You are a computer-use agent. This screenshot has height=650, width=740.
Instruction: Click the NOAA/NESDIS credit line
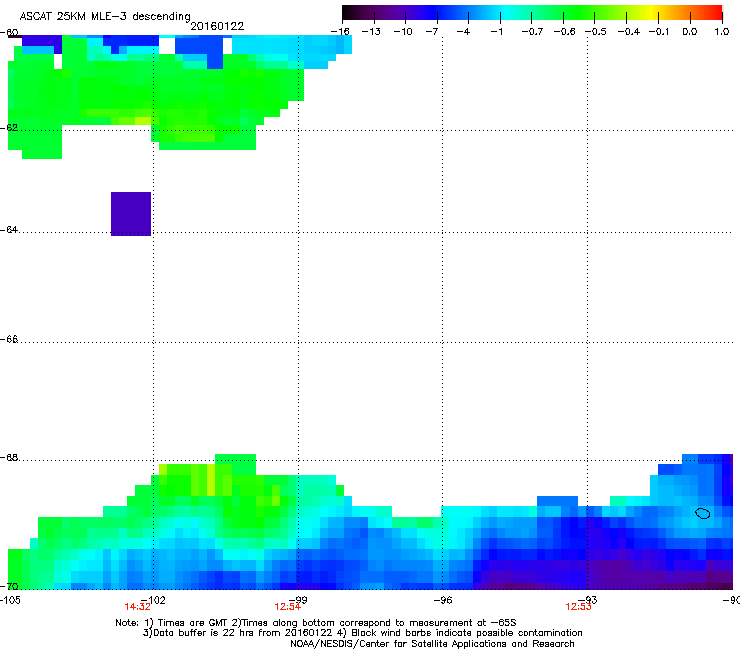coord(432,643)
